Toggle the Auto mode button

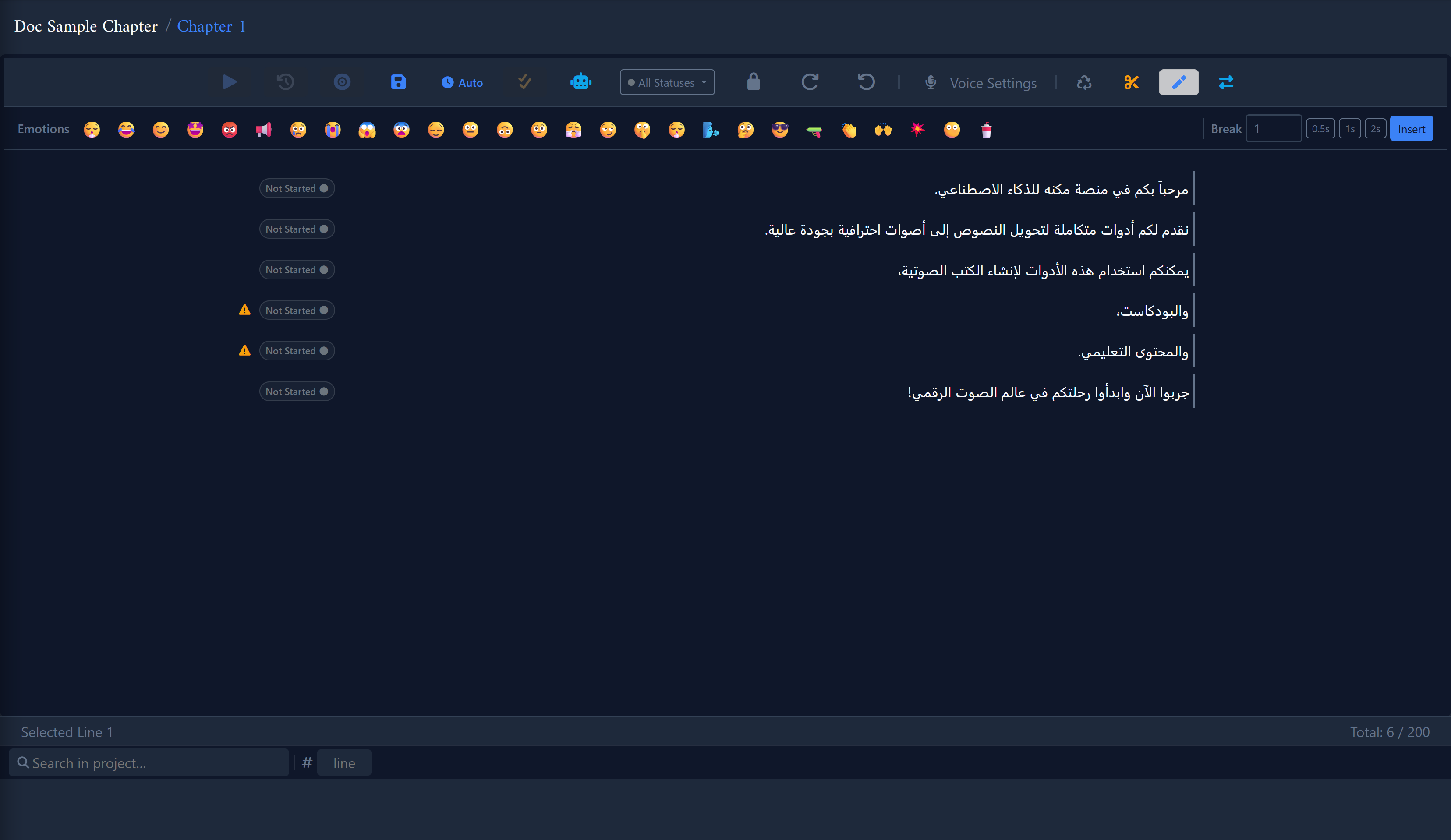click(x=462, y=82)
